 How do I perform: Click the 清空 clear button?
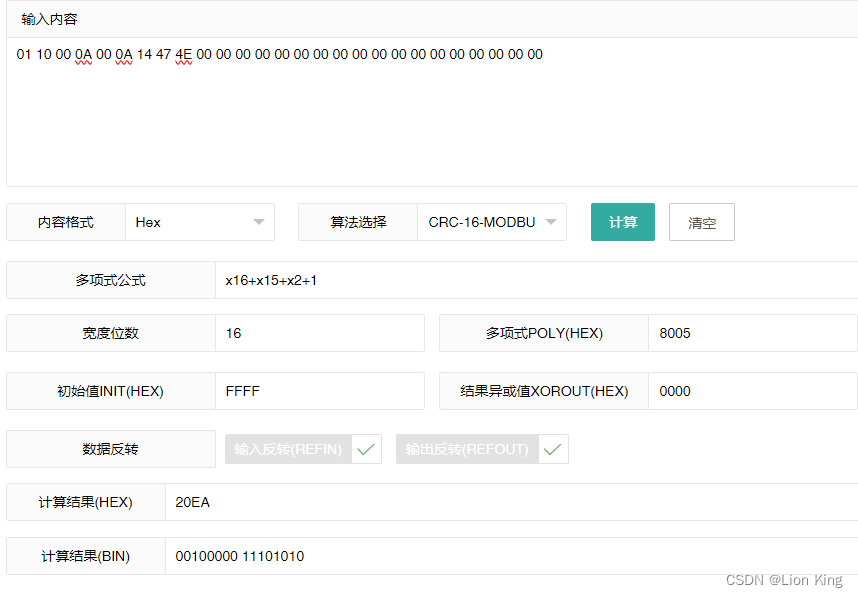tap(701, 222)
